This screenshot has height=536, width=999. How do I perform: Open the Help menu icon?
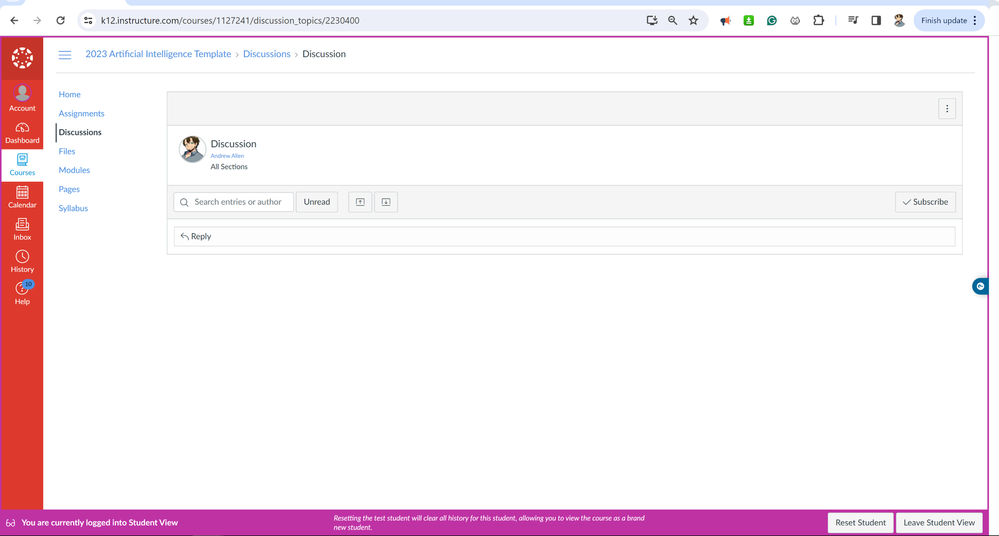coord(22,292)
